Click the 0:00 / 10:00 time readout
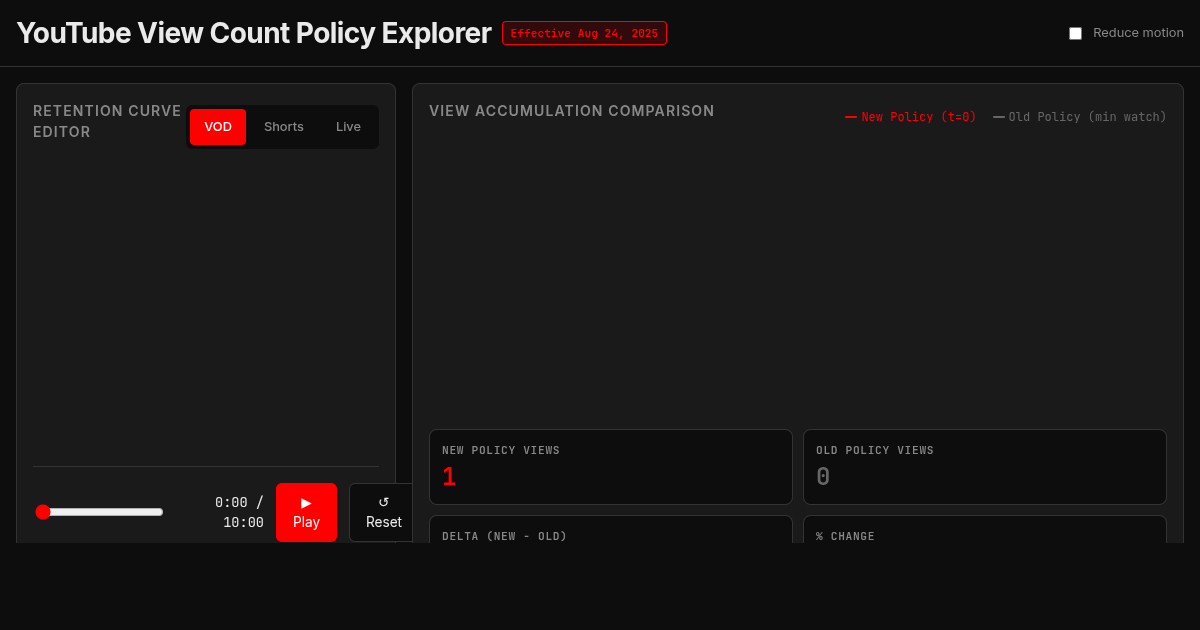The height and width of the screenshot is (630, 1200). tap(239, 512)
